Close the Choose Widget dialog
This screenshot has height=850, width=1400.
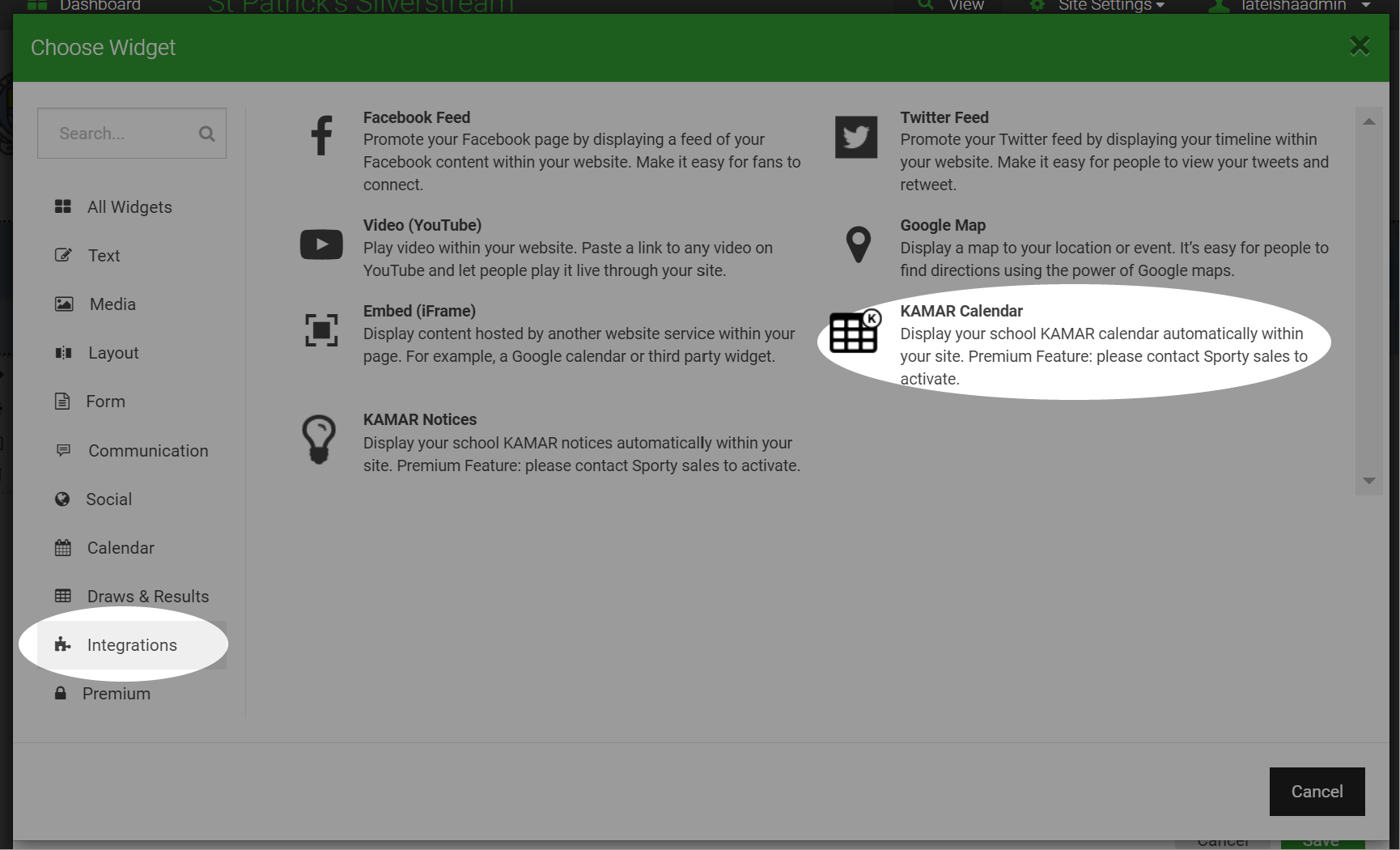tap(1360, 46)
